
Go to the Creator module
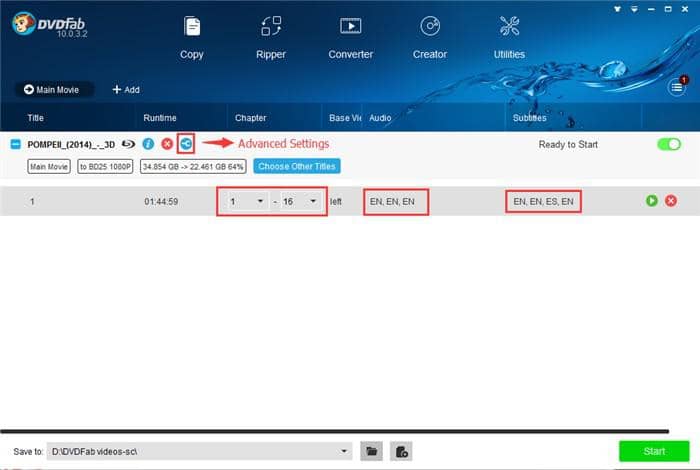click(429, 38)
